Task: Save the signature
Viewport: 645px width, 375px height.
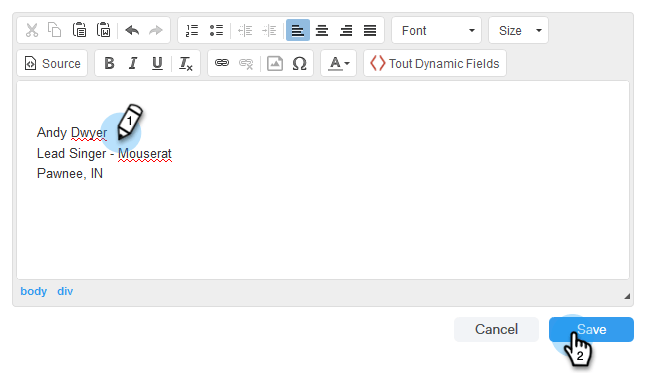Action: click(x=591, y=329)
